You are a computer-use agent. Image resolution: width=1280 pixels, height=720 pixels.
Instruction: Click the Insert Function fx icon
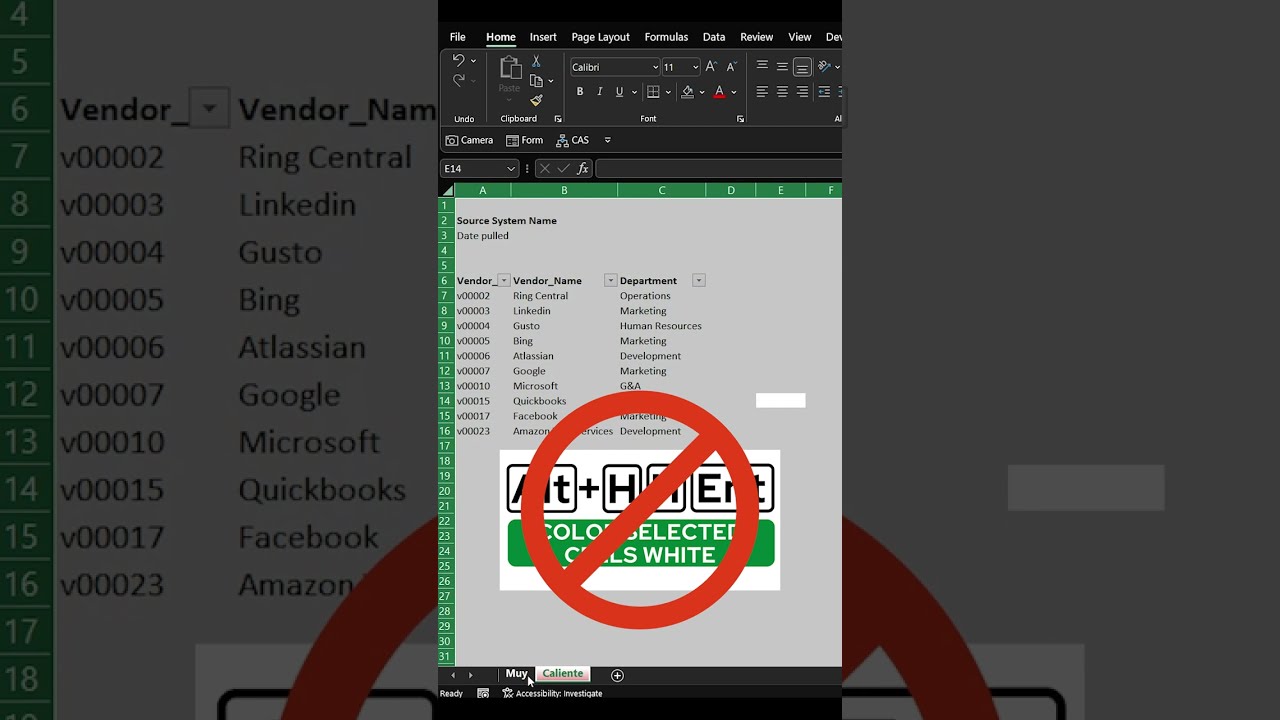pos(583,169)
